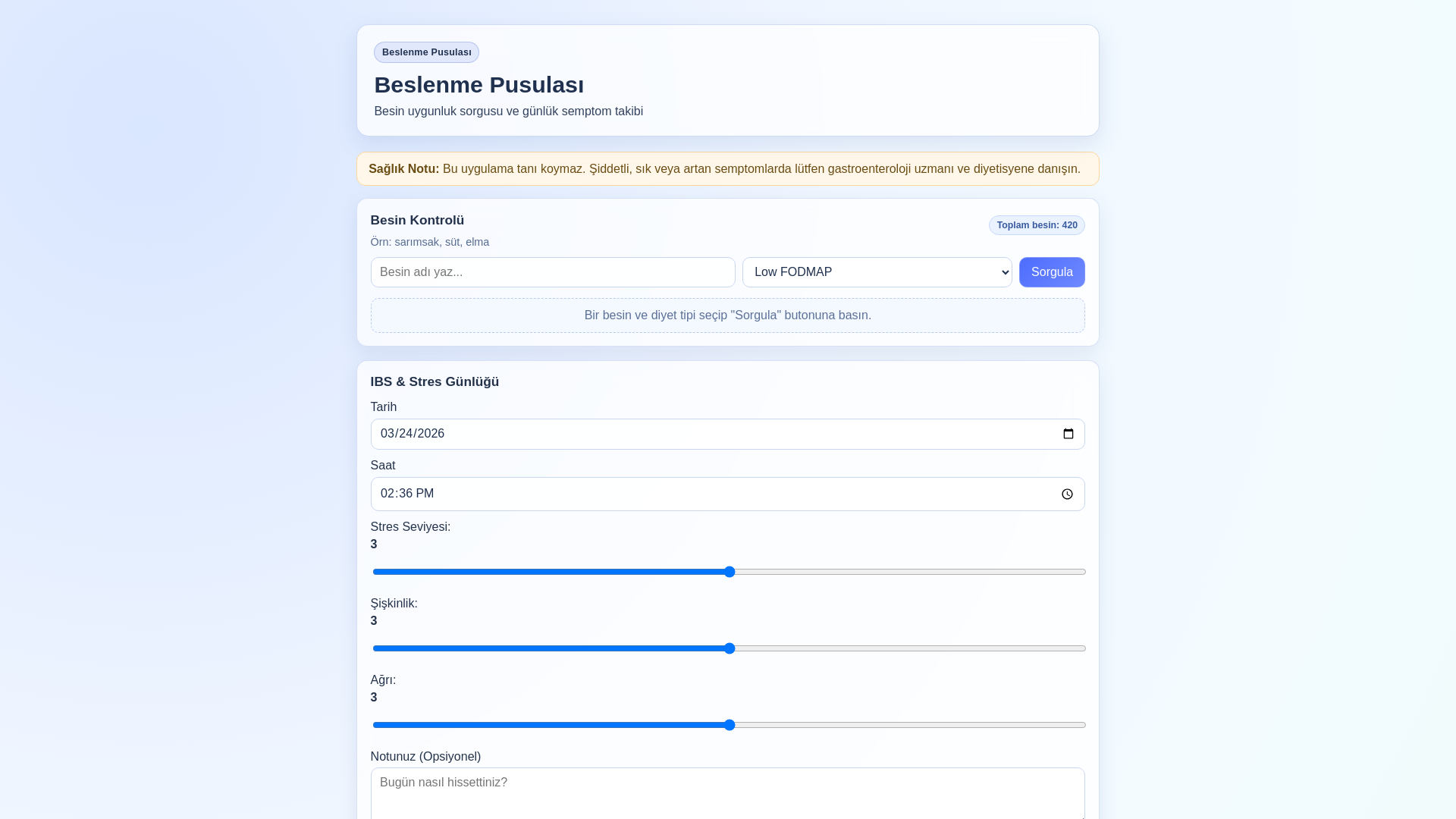This screenshot has height=819, width=1456.
Task: Open the calendar picker icon in Tarih
Action: pyautogui.click(x=1068, y=434)
